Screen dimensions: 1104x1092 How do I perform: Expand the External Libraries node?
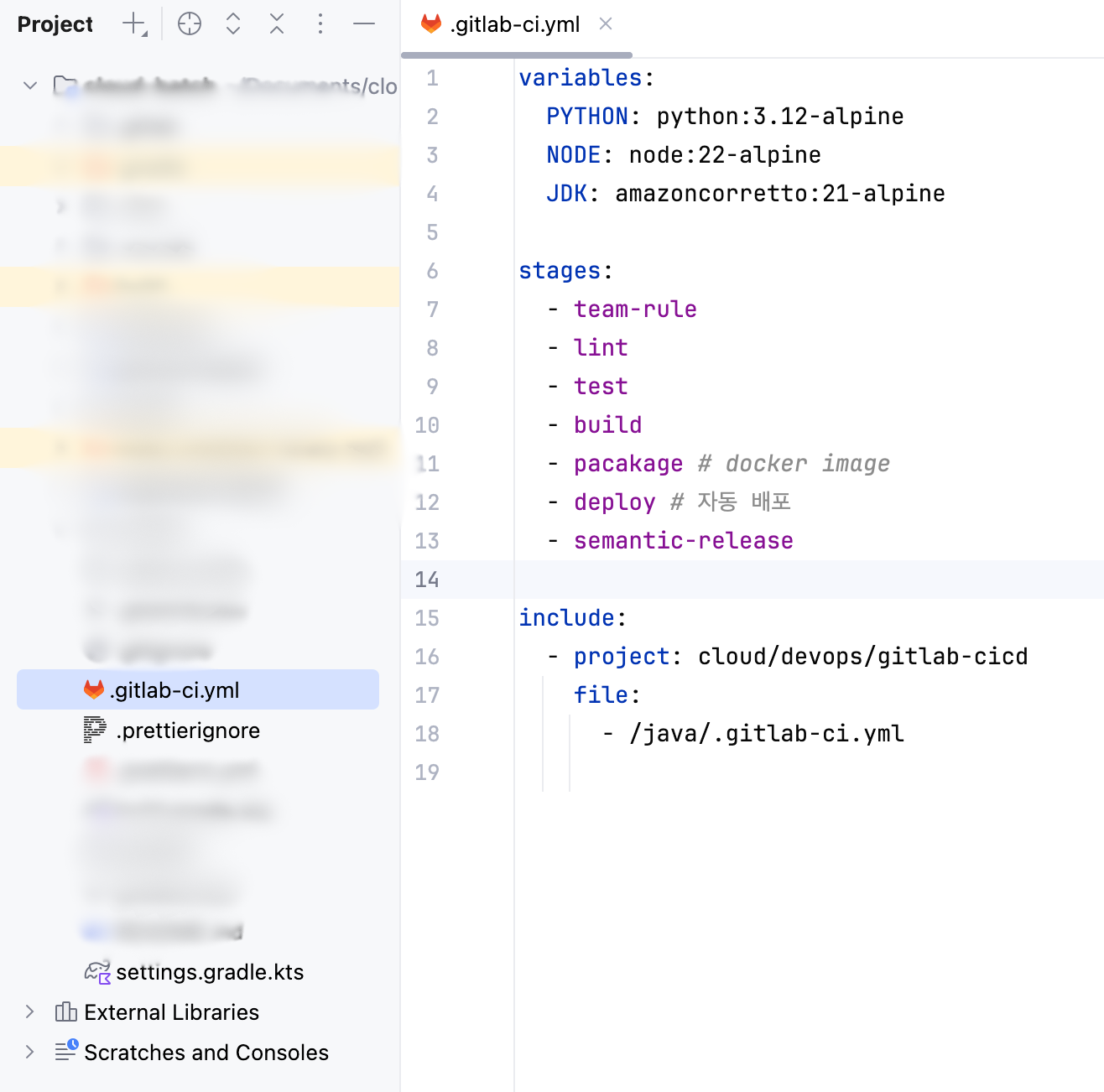pos(30,1012)
